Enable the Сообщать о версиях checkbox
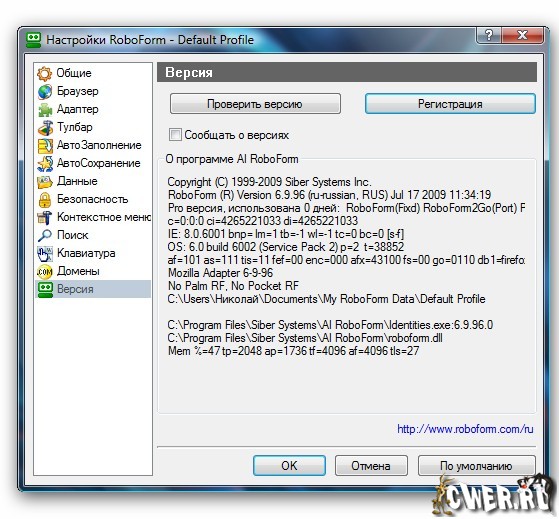This screenshot has width=559, height=519. [175, 135]
